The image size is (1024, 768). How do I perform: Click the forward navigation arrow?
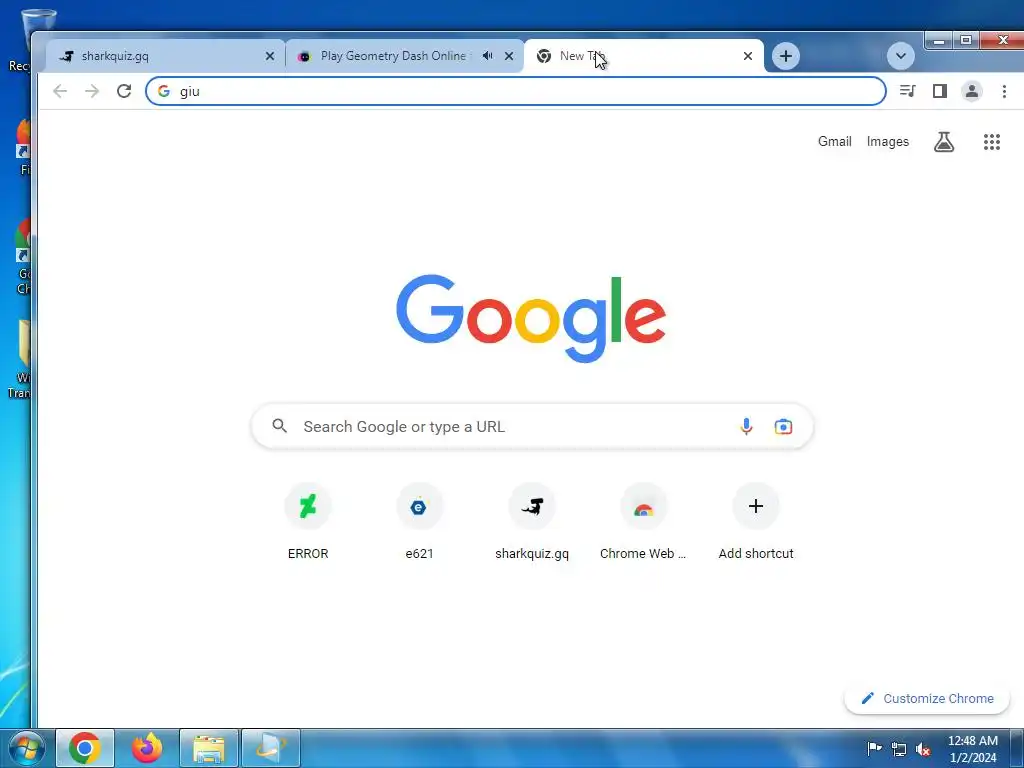click(92, 91)
